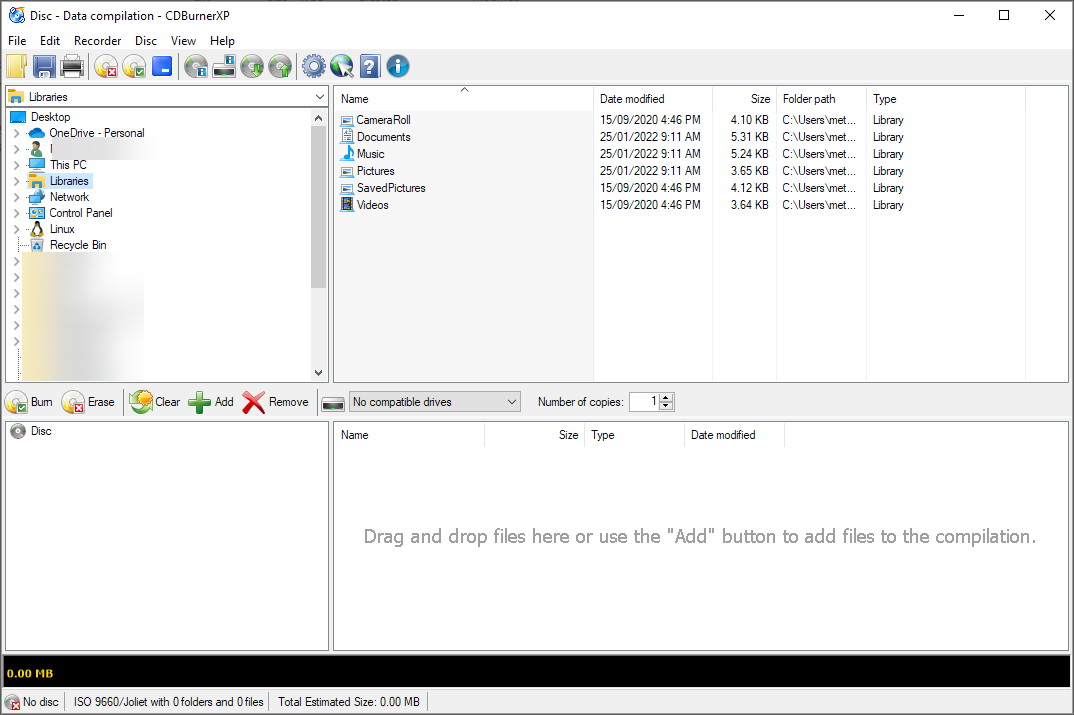Click the disc icon with green up arrow

[280, 66]
